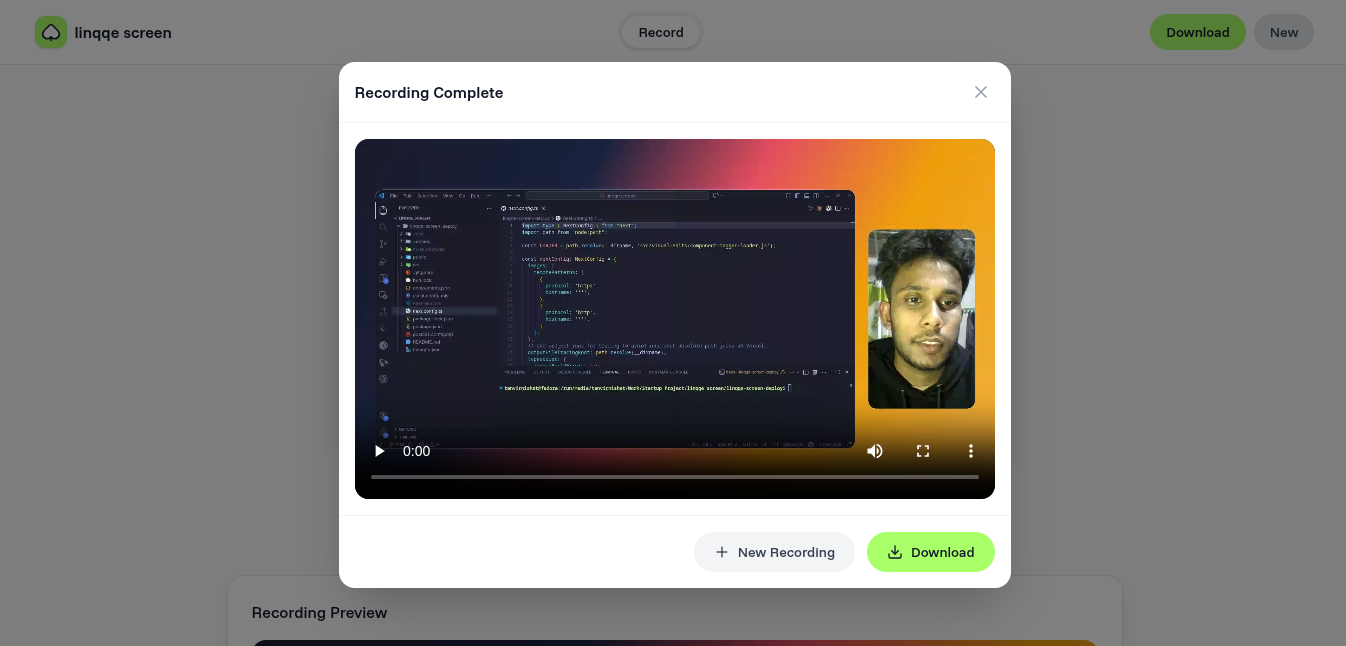Viewport: 1346px width, 646px height.
Task: Click Download in the top bar
Action: (1198, 32)
